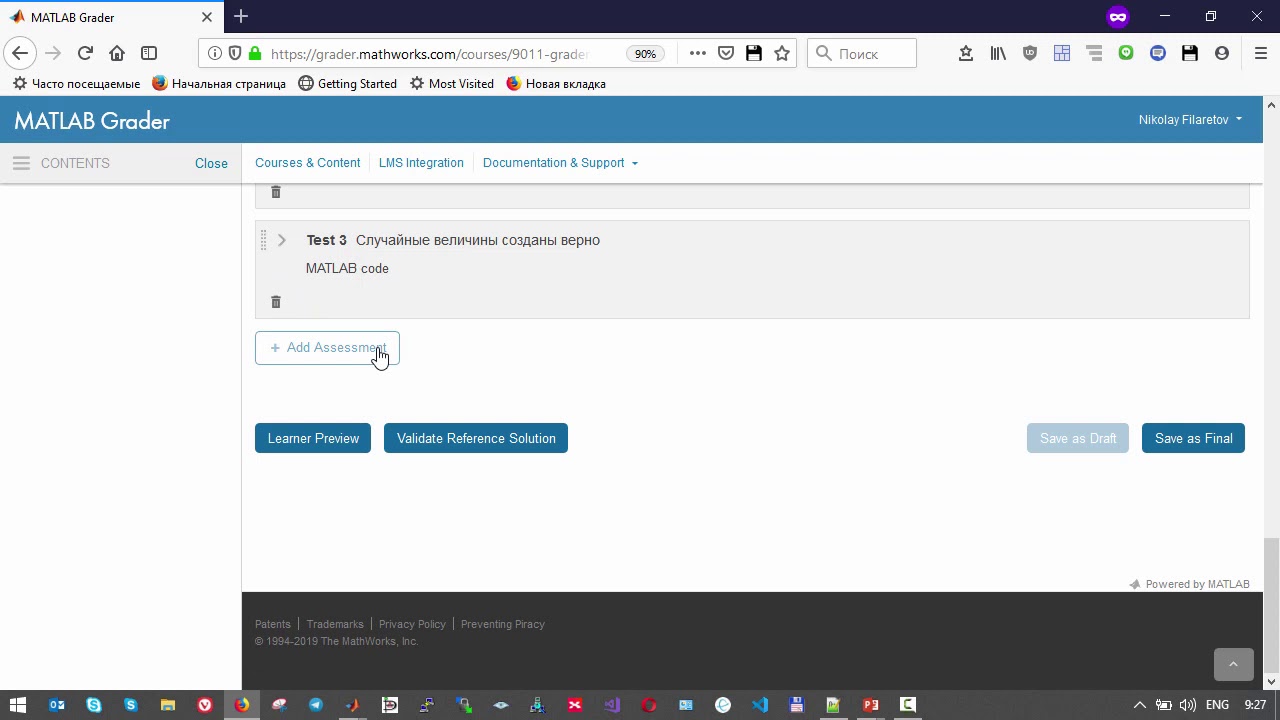Click the 90% zoom level indicator
This screenshot has width=1280, height=720.
(x=645, y=54)
